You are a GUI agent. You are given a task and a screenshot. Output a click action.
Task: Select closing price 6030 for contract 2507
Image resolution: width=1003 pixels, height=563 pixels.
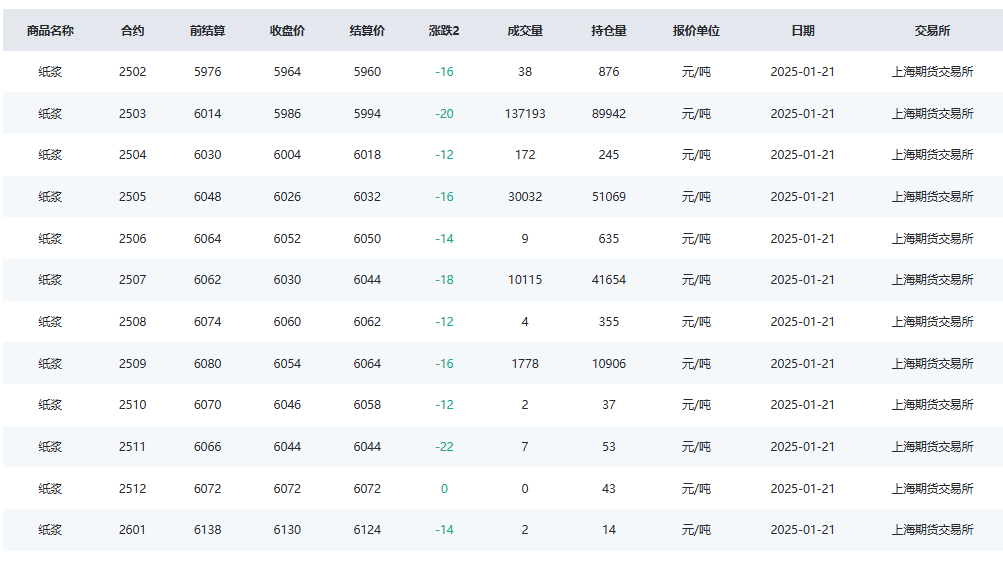point(287,280)
